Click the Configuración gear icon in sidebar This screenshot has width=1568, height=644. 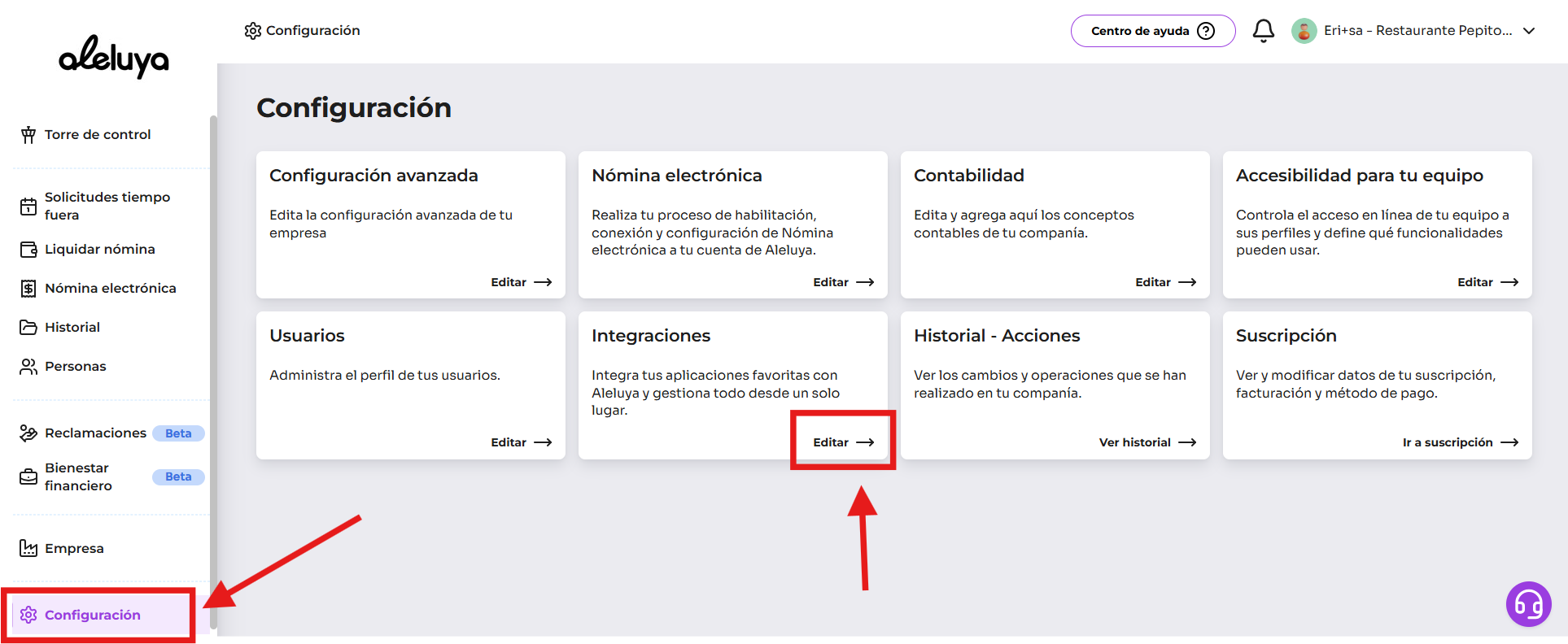point(28,615)
